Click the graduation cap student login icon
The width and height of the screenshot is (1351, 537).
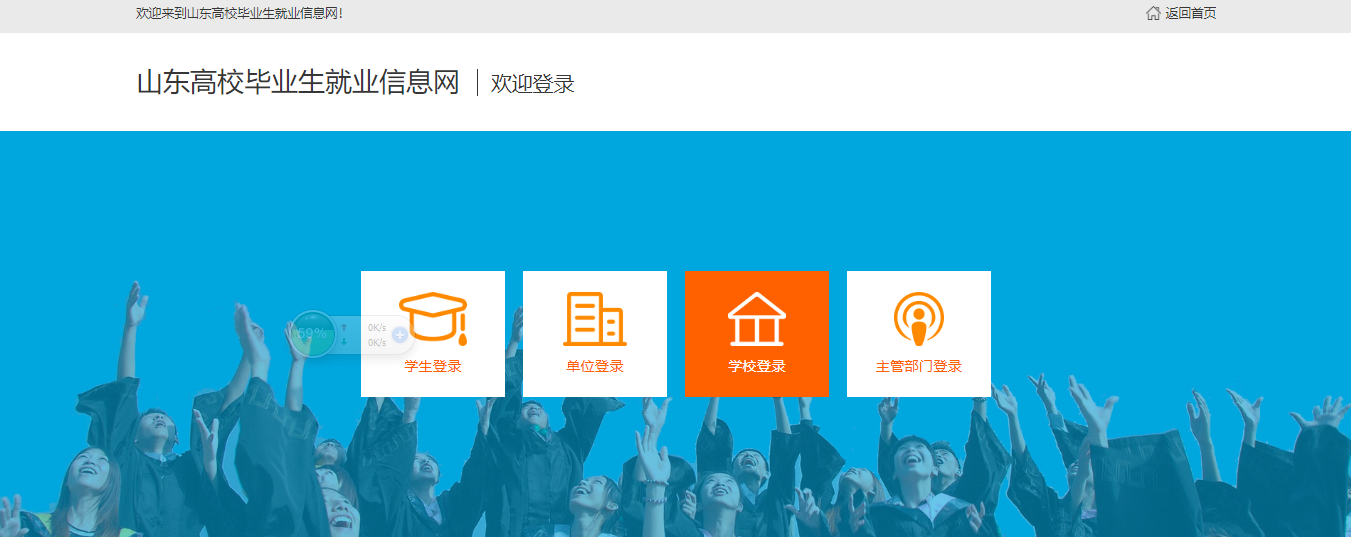coord(433,317)
